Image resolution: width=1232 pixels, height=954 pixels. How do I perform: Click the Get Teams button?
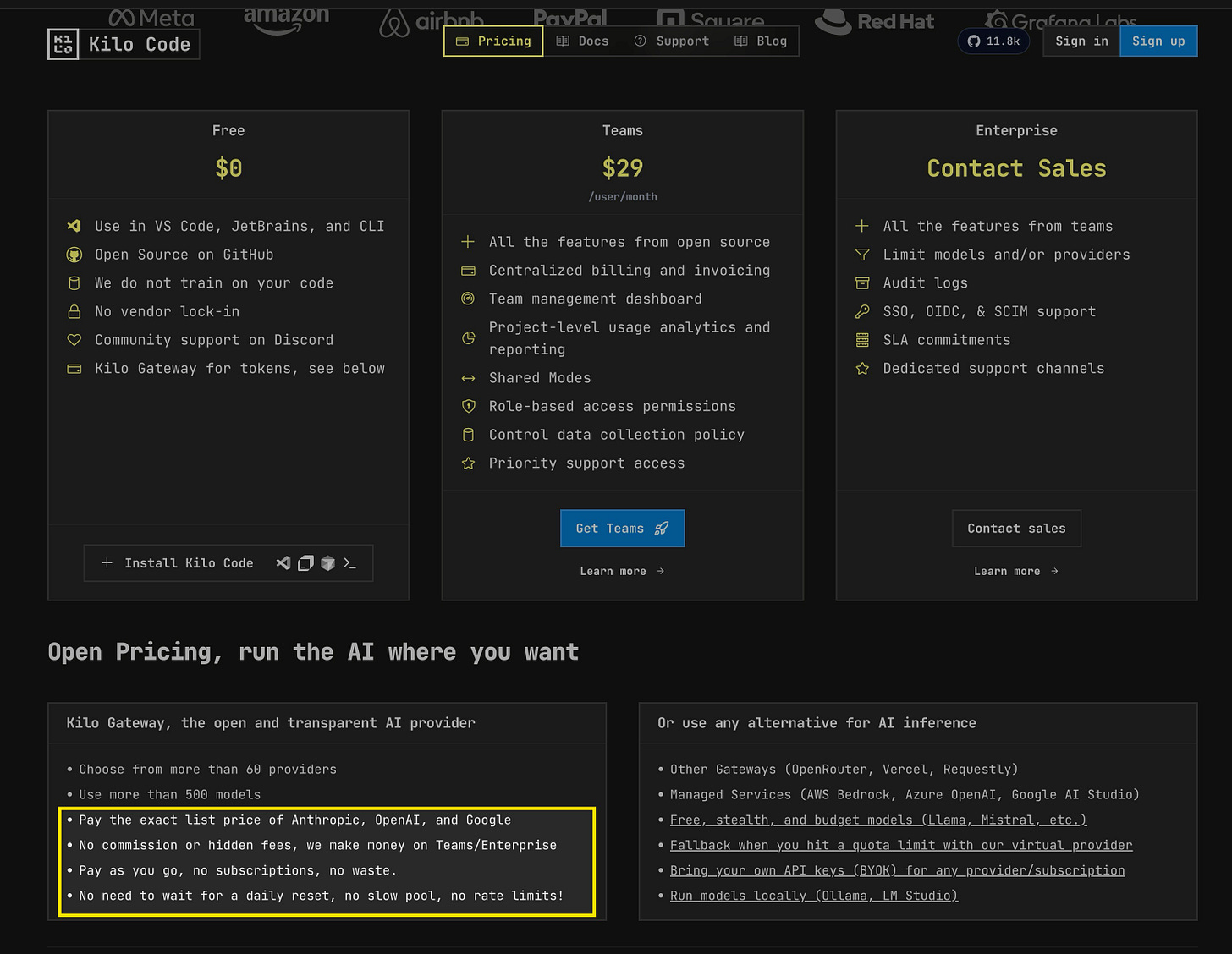pos(622,528)
